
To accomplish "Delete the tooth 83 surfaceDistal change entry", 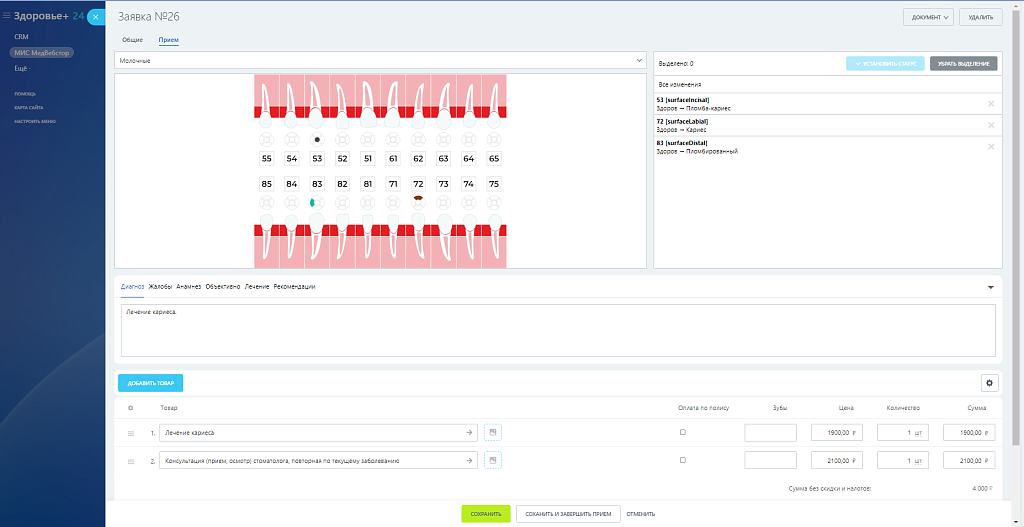I will [x=991, y=147].
